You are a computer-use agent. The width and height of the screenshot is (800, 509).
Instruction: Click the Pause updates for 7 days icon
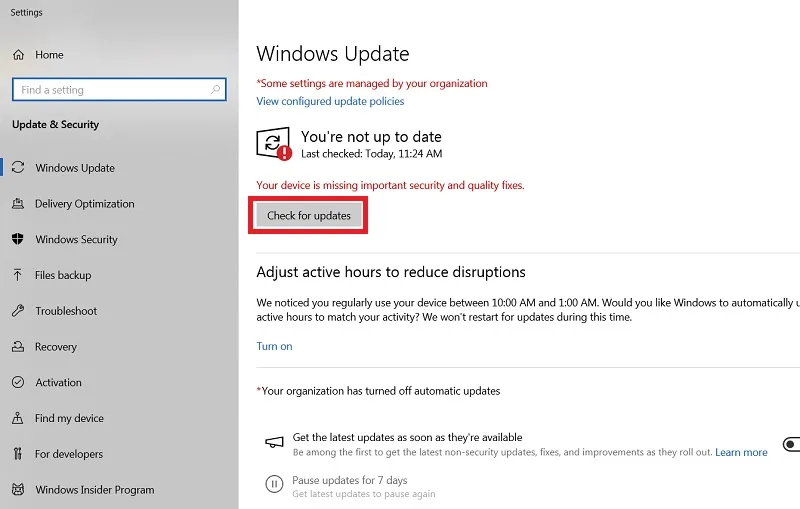[274, 483]
